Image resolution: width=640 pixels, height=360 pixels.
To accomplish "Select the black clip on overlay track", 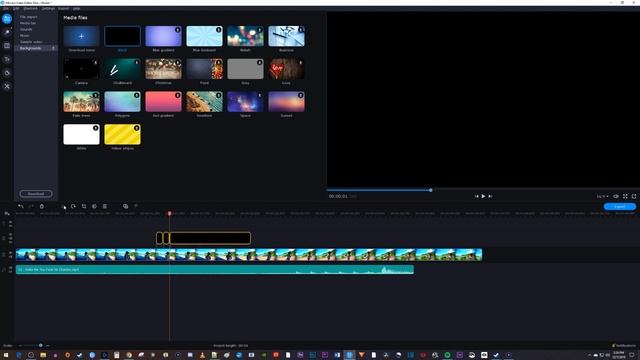I will click(x=210, y=238).
